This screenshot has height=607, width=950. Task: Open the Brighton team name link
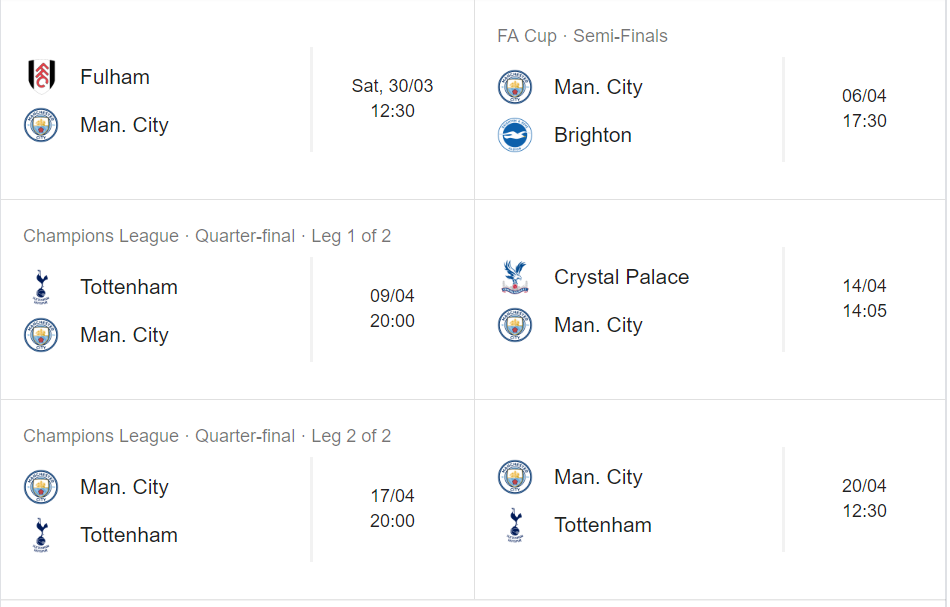click(593, 135)
